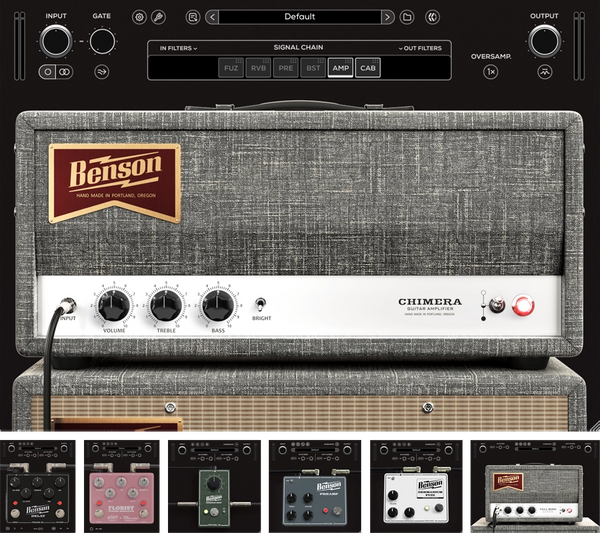
Task: Click the INPUT level knob
Action: coord(56,41)
